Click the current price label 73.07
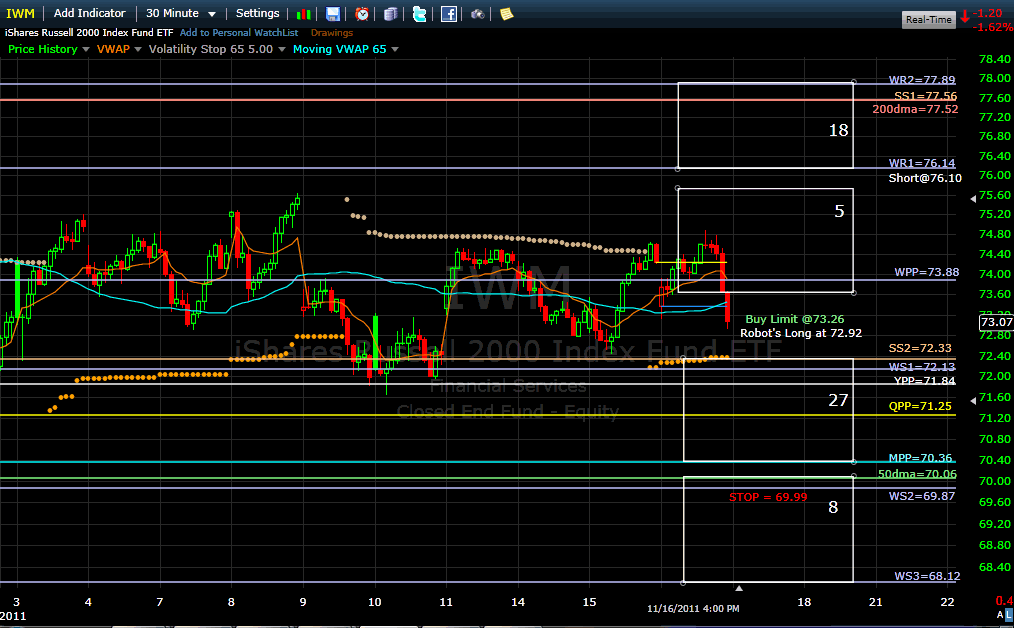The width and height of the screenshot is (1014, 628). click(996, 322)
